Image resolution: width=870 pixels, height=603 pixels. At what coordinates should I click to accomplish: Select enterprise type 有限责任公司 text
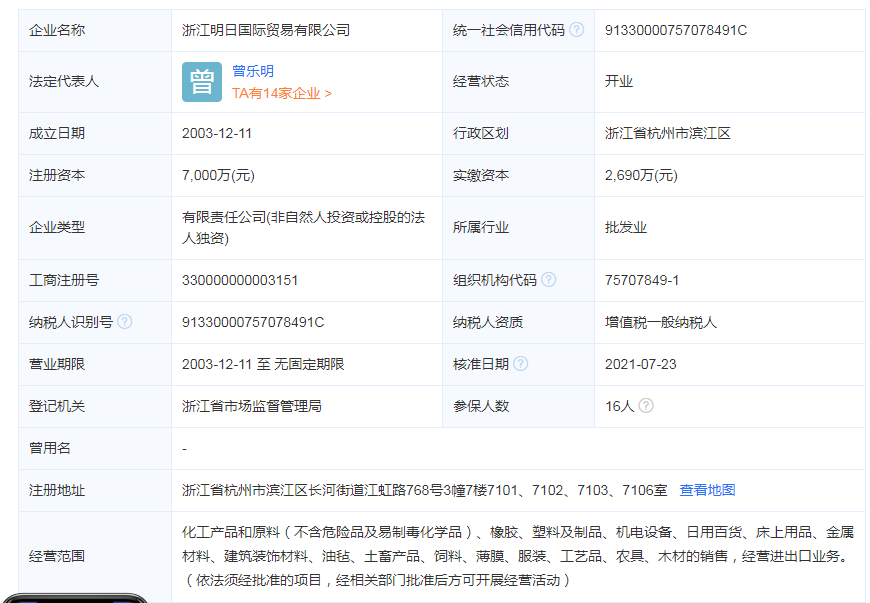point(304,227)
